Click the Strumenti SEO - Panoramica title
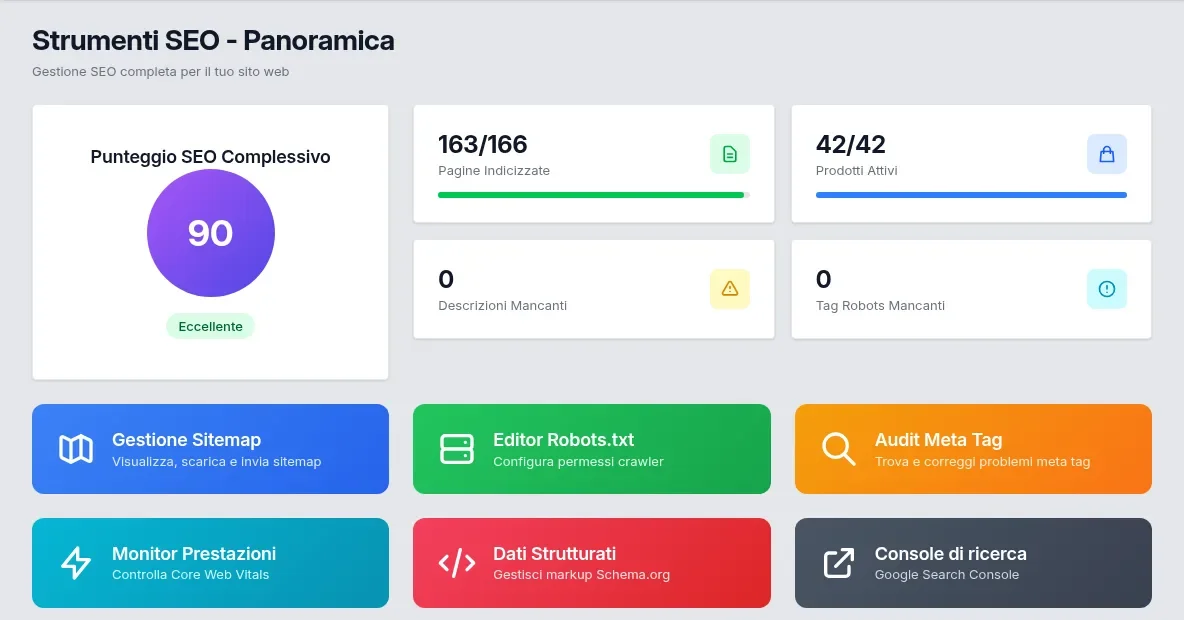Image resolution: width=1184 pixels, height=620 pixels. [x=213, y=41]
